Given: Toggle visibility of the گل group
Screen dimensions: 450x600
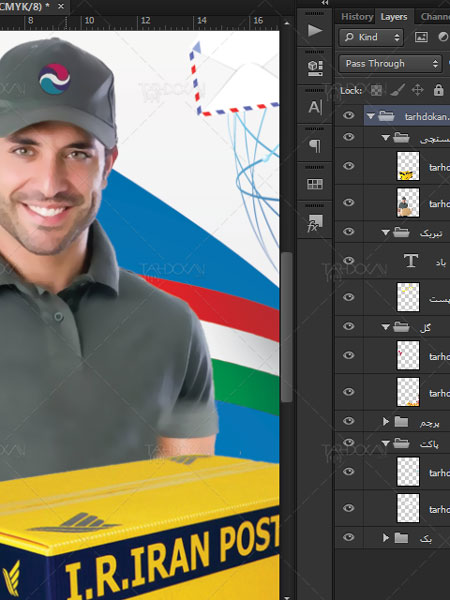Looking at the screenshot, I should click(348, 326).
